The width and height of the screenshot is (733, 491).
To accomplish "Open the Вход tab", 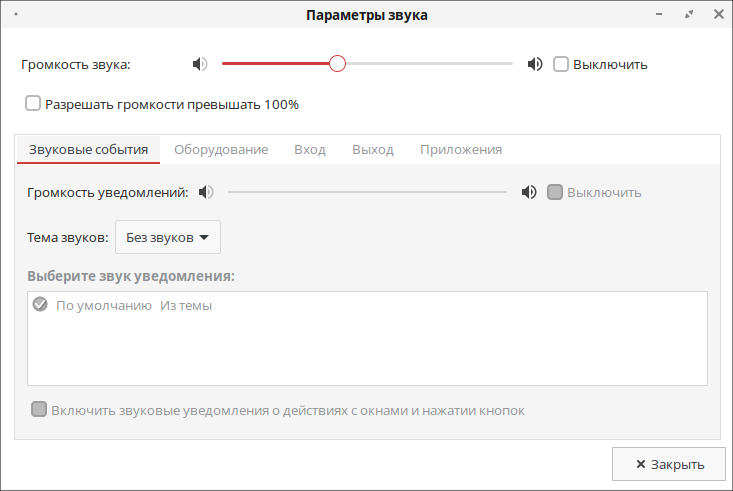I will coord(310,150).
